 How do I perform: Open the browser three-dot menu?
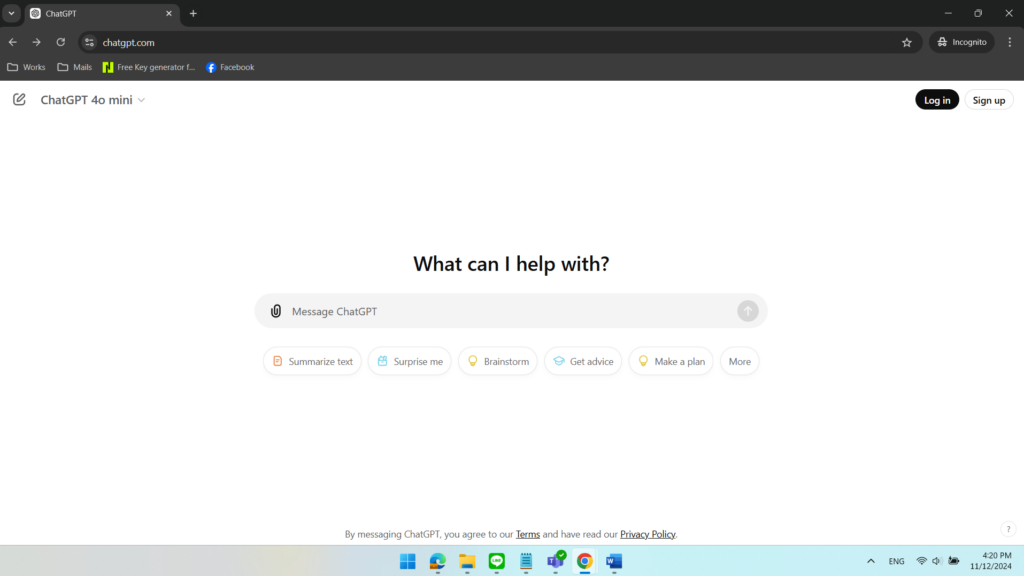coord(1009,42)
